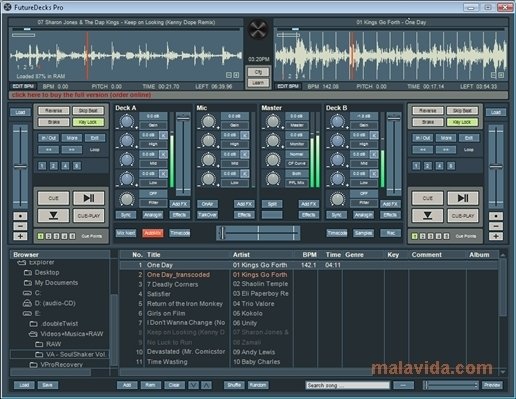Turn the Deck A Gain knob
The width and height of the screenshot is (516, 399).
coord(127,121)
